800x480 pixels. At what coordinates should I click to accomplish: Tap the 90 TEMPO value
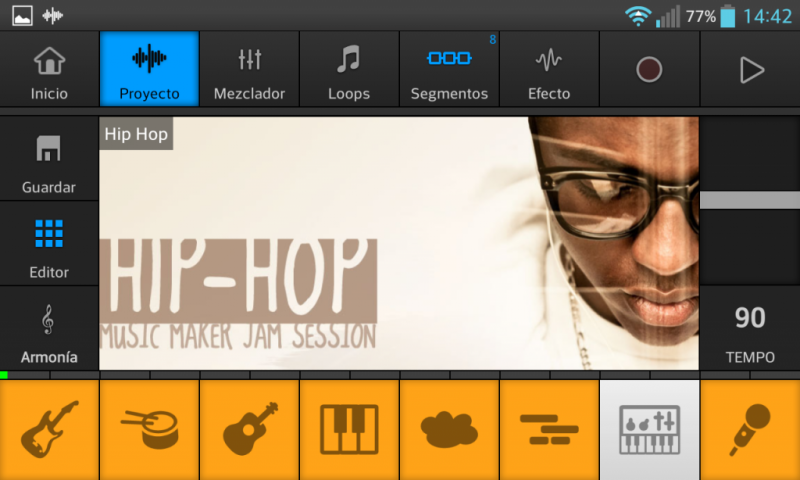click(x=749, y=330)
